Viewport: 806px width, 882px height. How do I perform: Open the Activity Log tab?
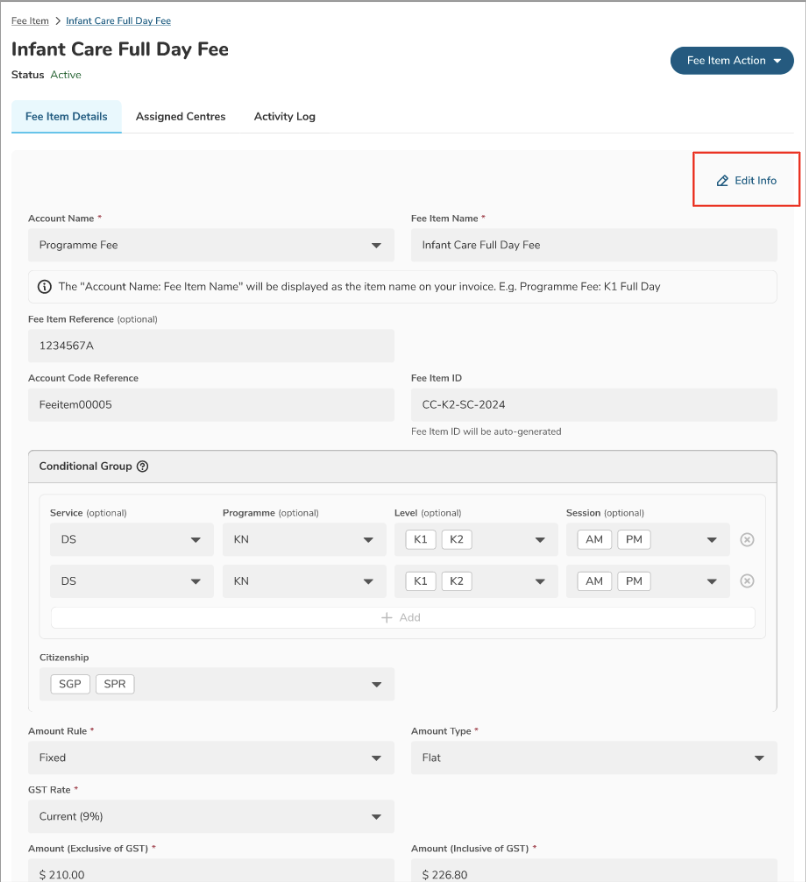tap(284, 117)
